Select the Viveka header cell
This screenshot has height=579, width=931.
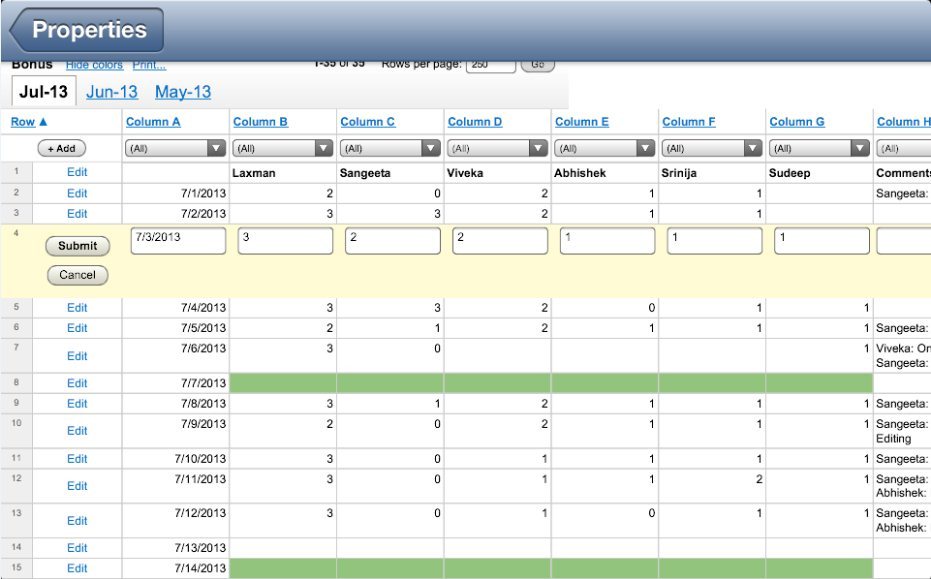coord(498,173)
